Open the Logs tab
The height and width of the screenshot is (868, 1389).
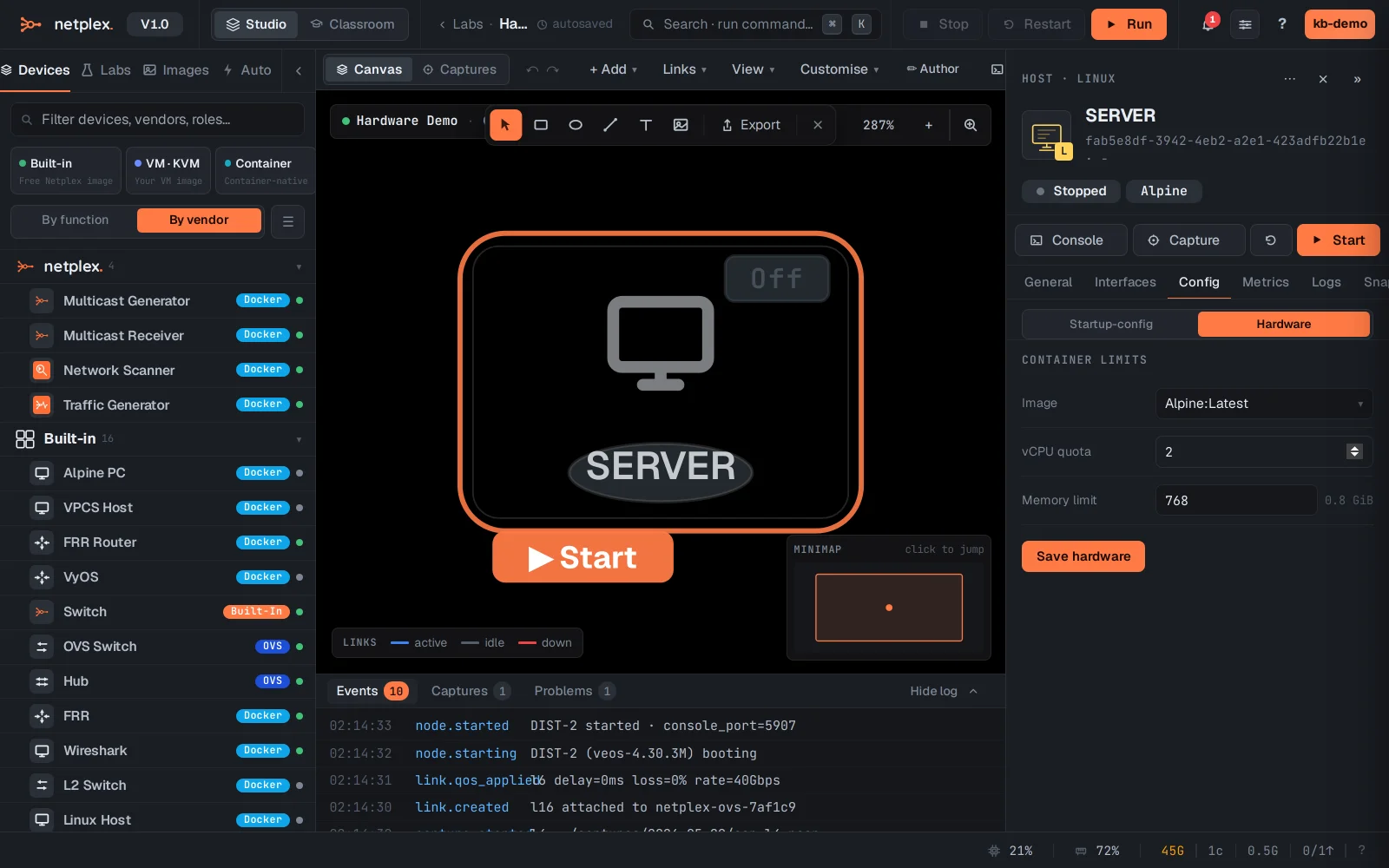coord(1326,282)
